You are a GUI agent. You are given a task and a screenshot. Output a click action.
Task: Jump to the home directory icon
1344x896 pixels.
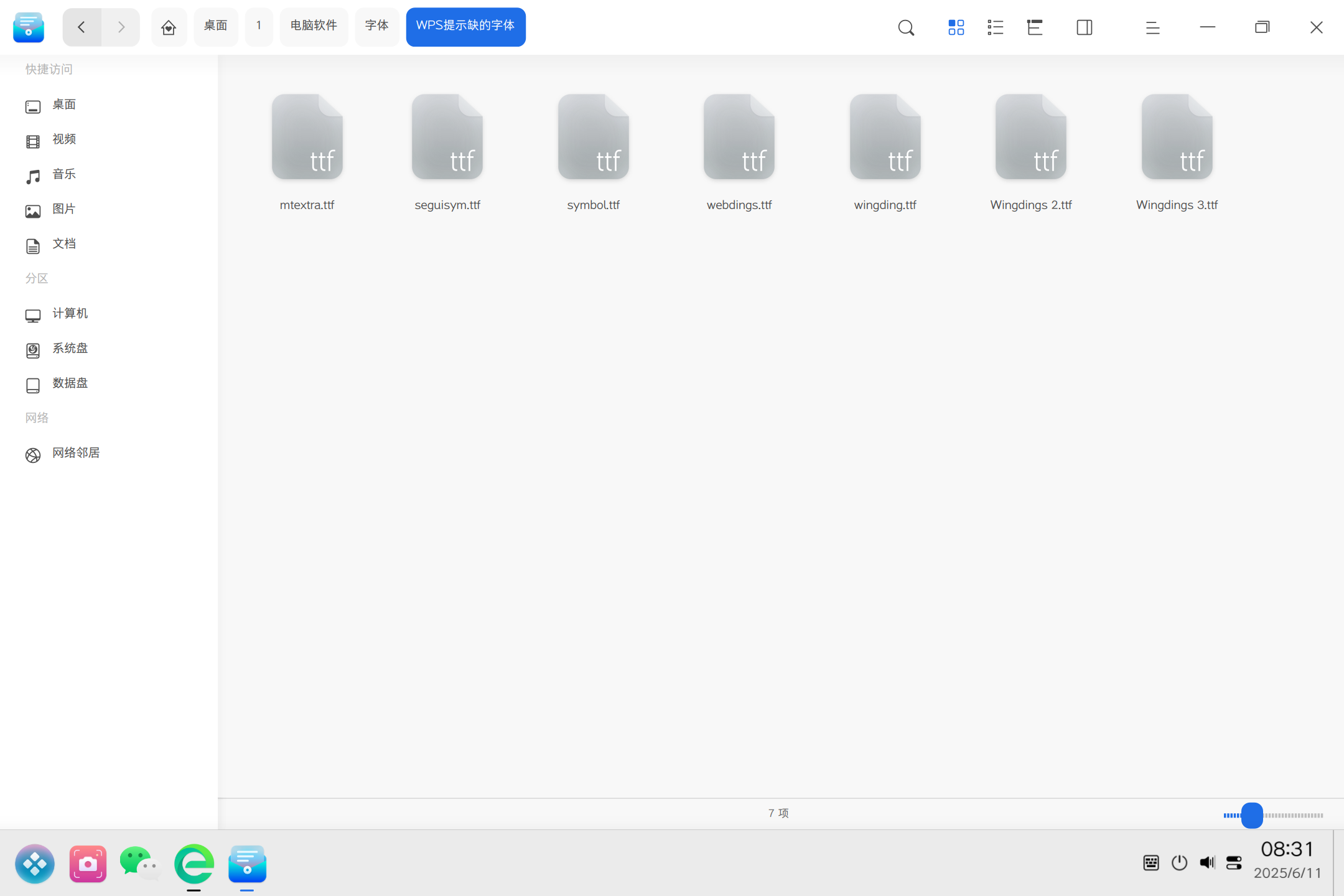coord(169,27)
